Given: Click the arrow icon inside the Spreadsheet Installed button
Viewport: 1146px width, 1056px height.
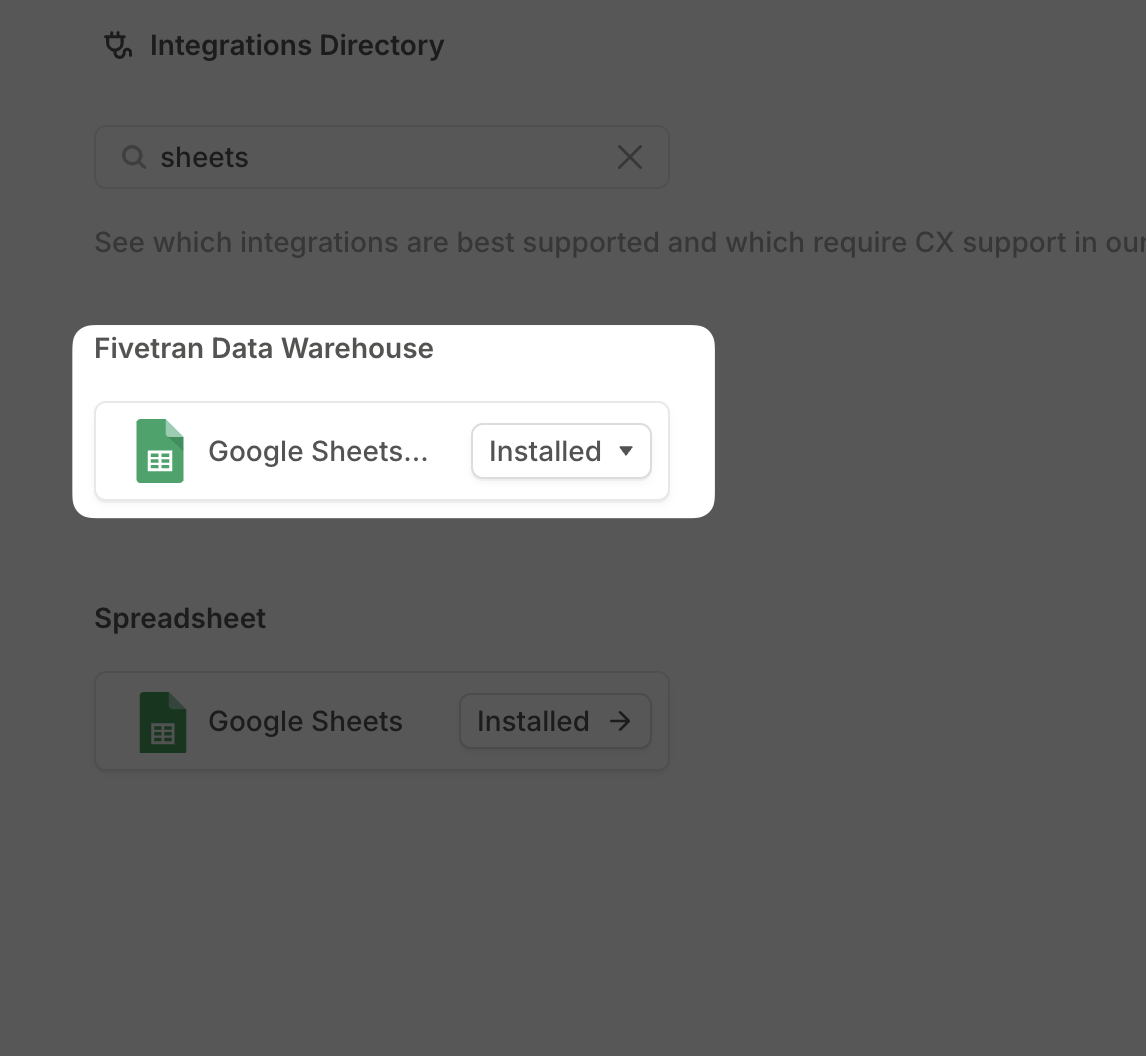Looking at the screenshot, I should pos(620,721).
